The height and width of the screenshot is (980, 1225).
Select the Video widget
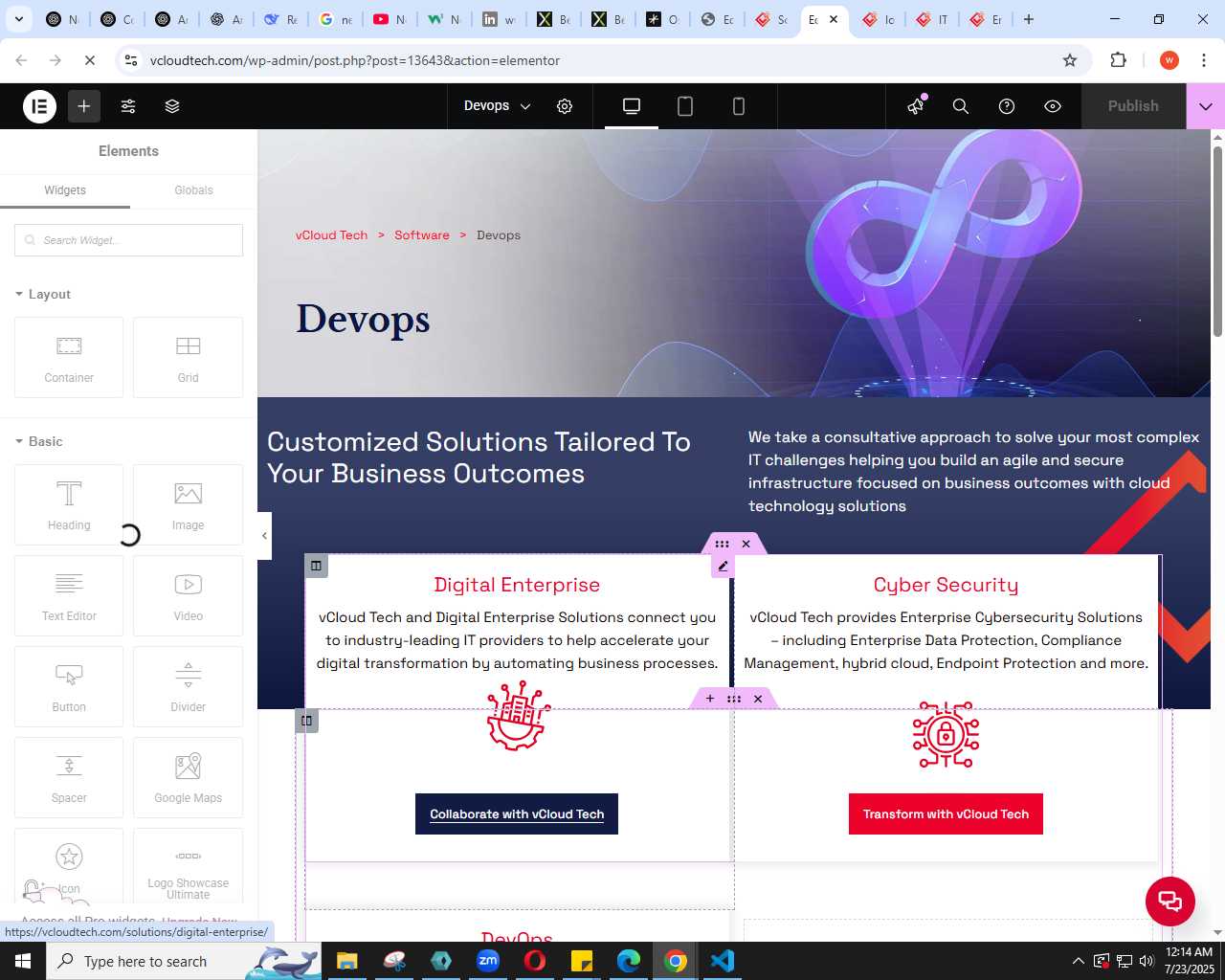tap(188, 595)
